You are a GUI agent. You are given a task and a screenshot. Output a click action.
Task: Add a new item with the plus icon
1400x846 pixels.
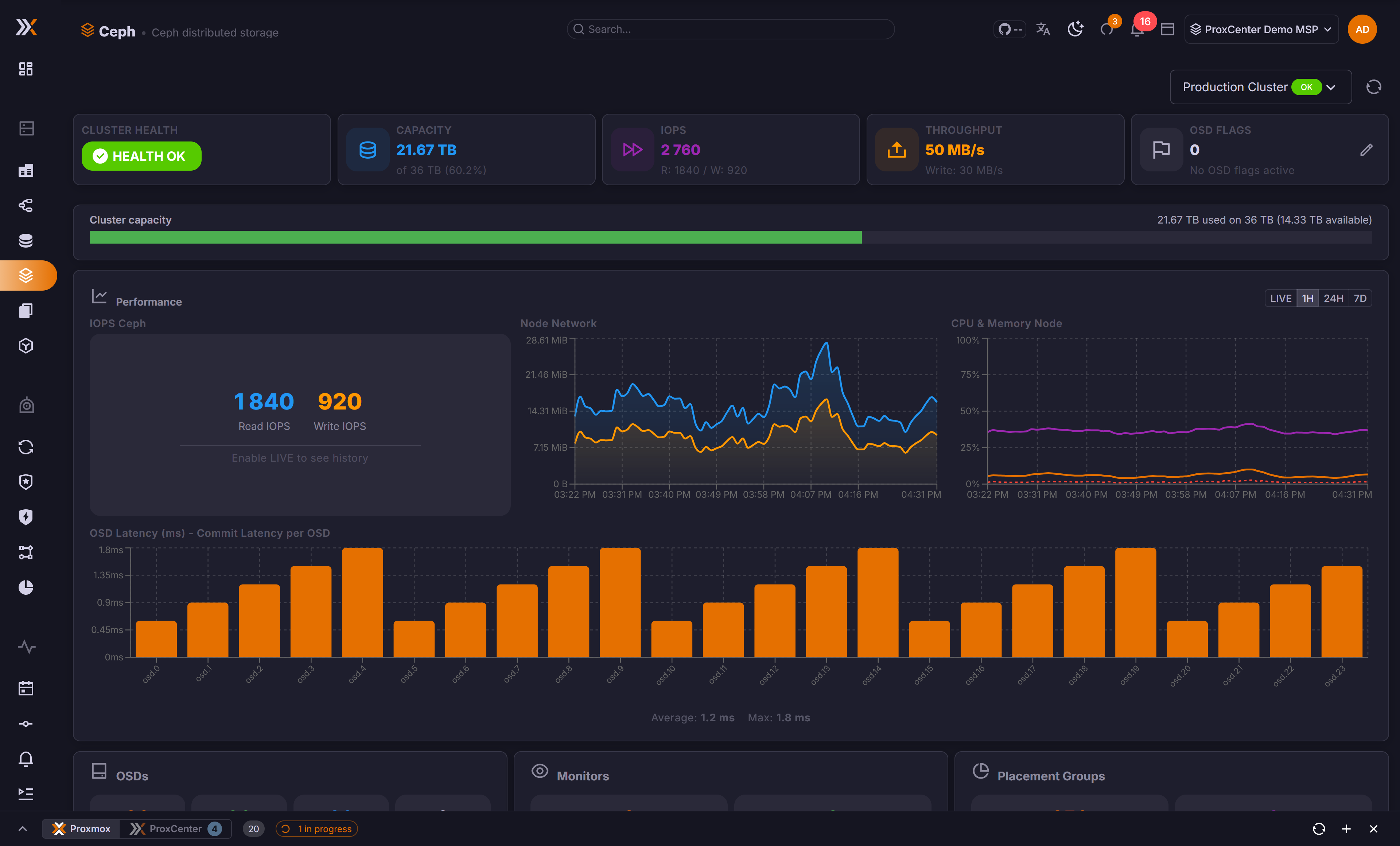click(x=1346, y=829)
